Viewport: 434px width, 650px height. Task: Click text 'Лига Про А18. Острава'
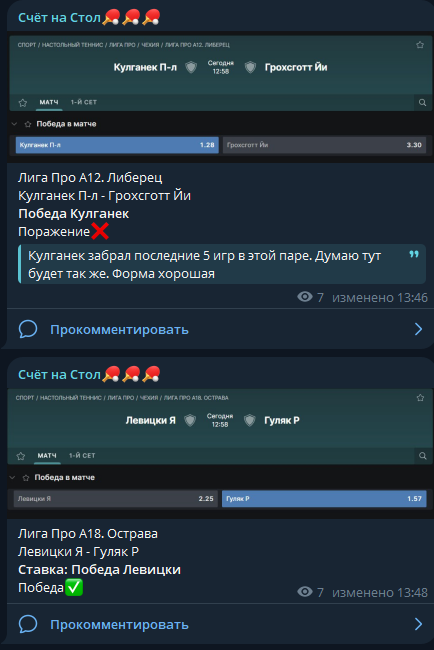tap(88, 534)
